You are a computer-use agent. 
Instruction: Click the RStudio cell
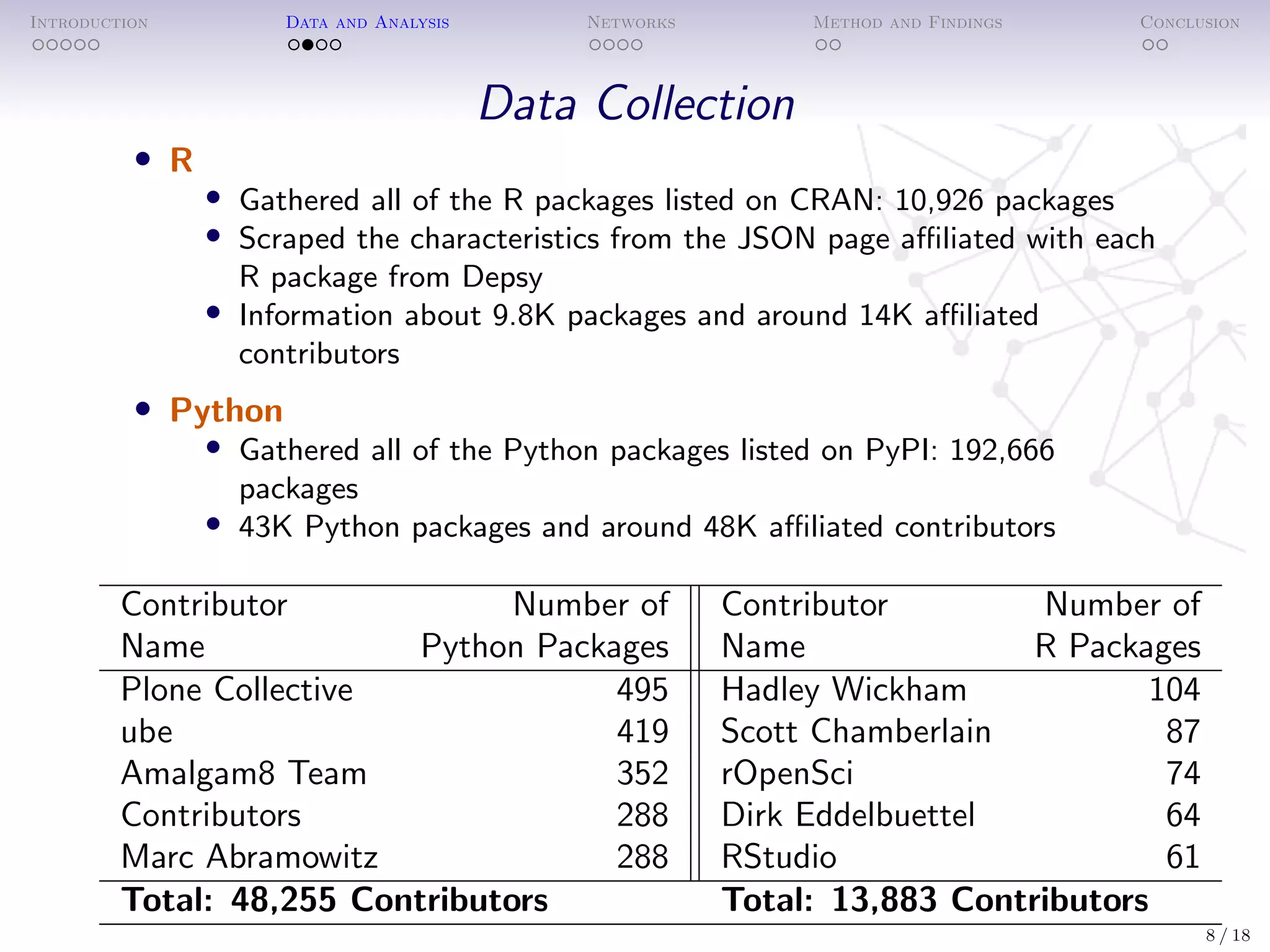779,857
